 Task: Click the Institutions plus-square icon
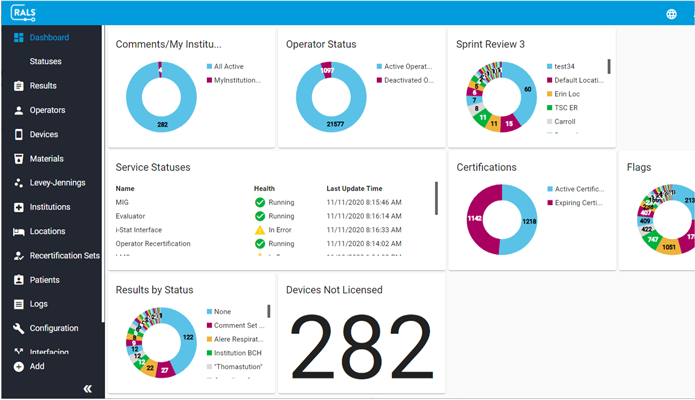coord(19,207)
